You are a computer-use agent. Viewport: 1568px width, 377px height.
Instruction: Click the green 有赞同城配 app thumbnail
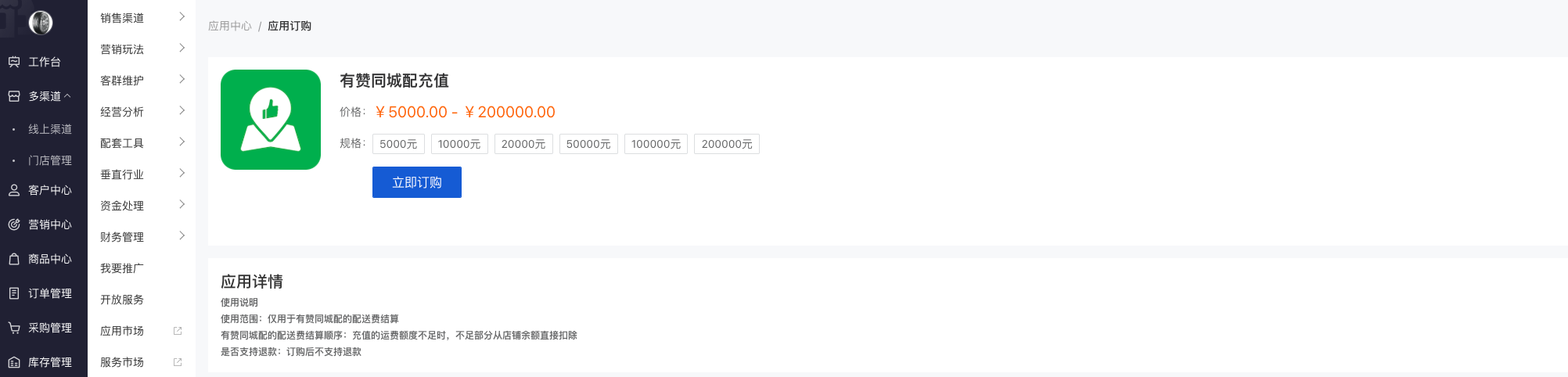(271, 120)
